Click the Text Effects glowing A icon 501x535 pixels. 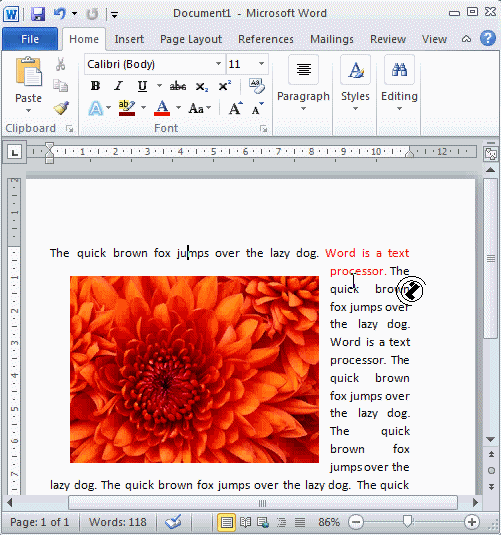(x=96, y=109)
